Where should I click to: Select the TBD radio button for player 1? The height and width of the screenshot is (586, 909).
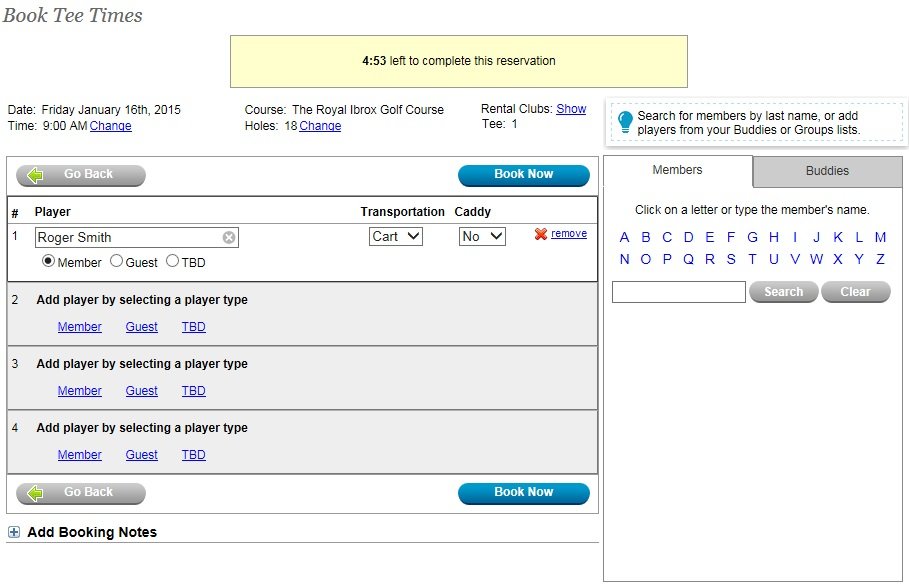point(172,261)
